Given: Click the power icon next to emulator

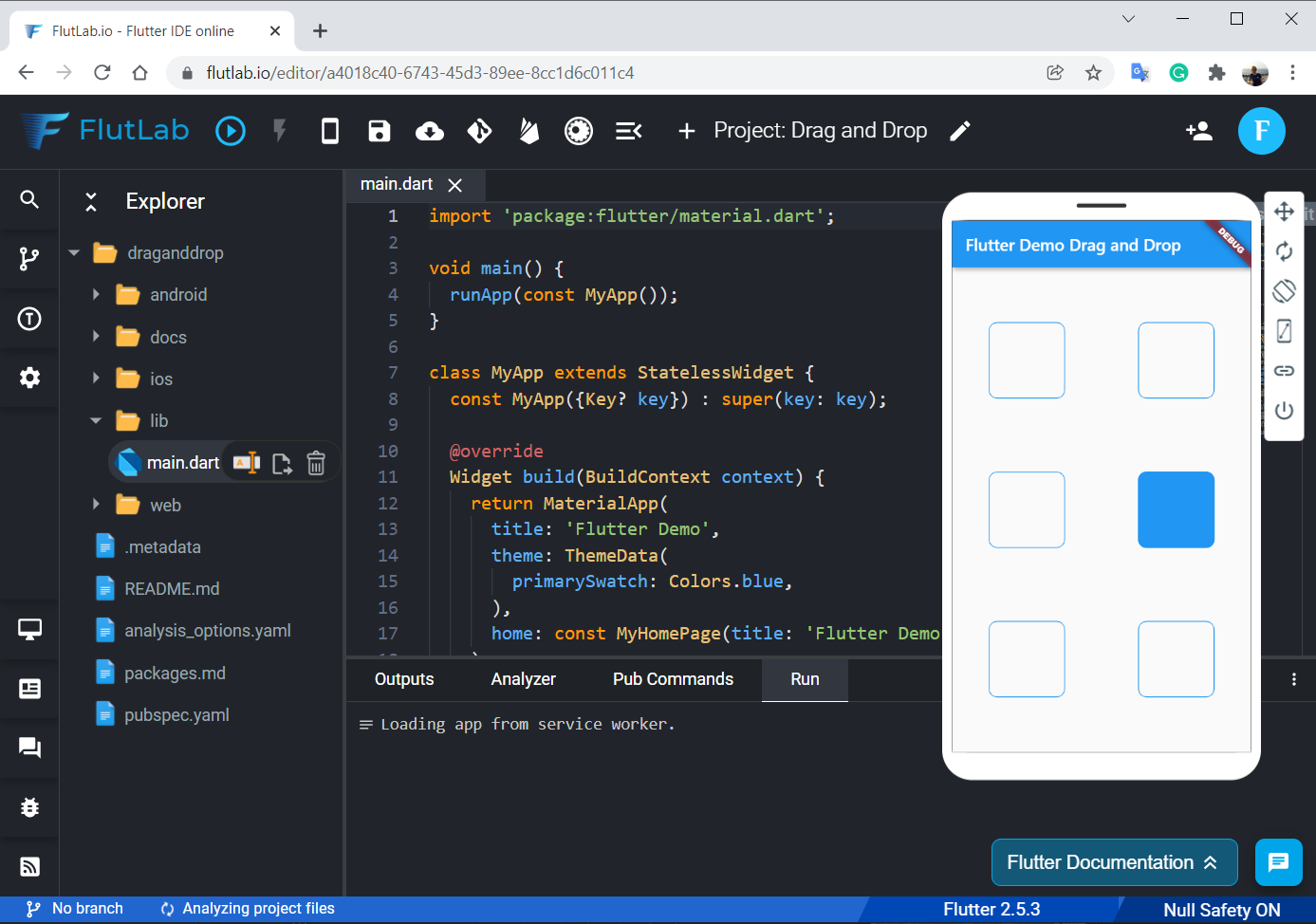Looking at the screenshot, I should tap(1284, 411).
